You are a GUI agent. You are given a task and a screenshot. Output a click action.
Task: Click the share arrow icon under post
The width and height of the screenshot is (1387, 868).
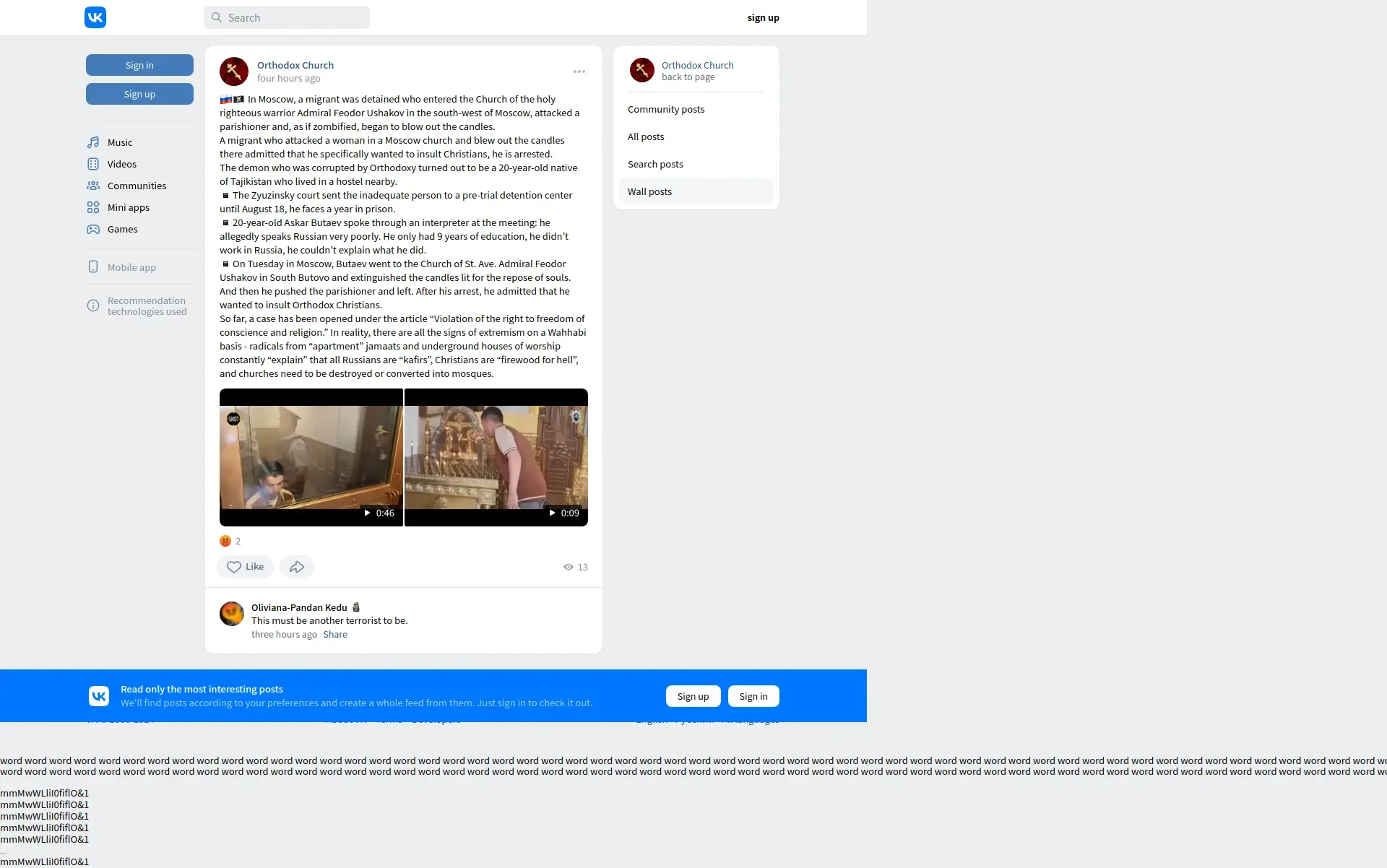(x=296, y=567)
